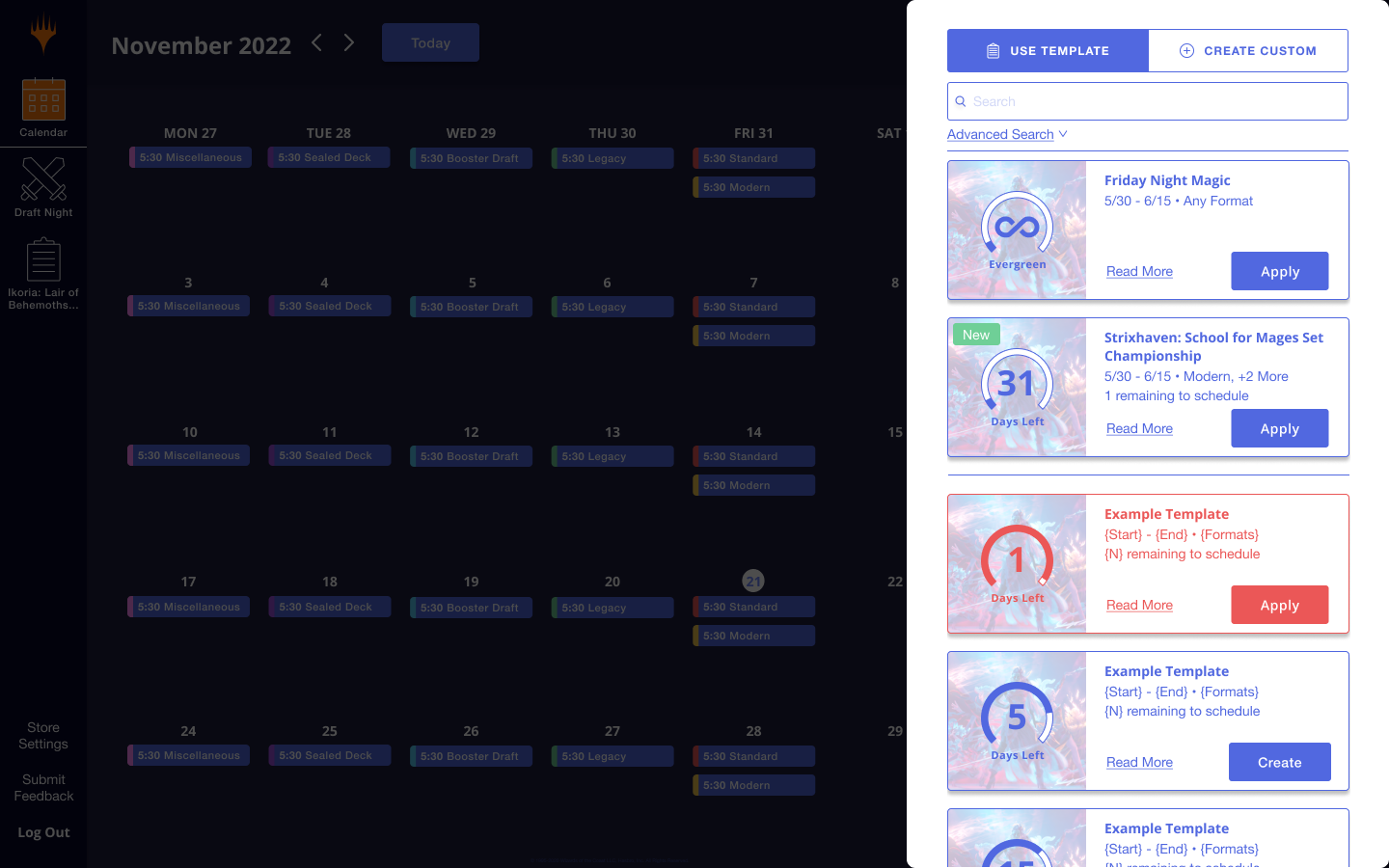Focus the template Search field

tap(1148, 101)
